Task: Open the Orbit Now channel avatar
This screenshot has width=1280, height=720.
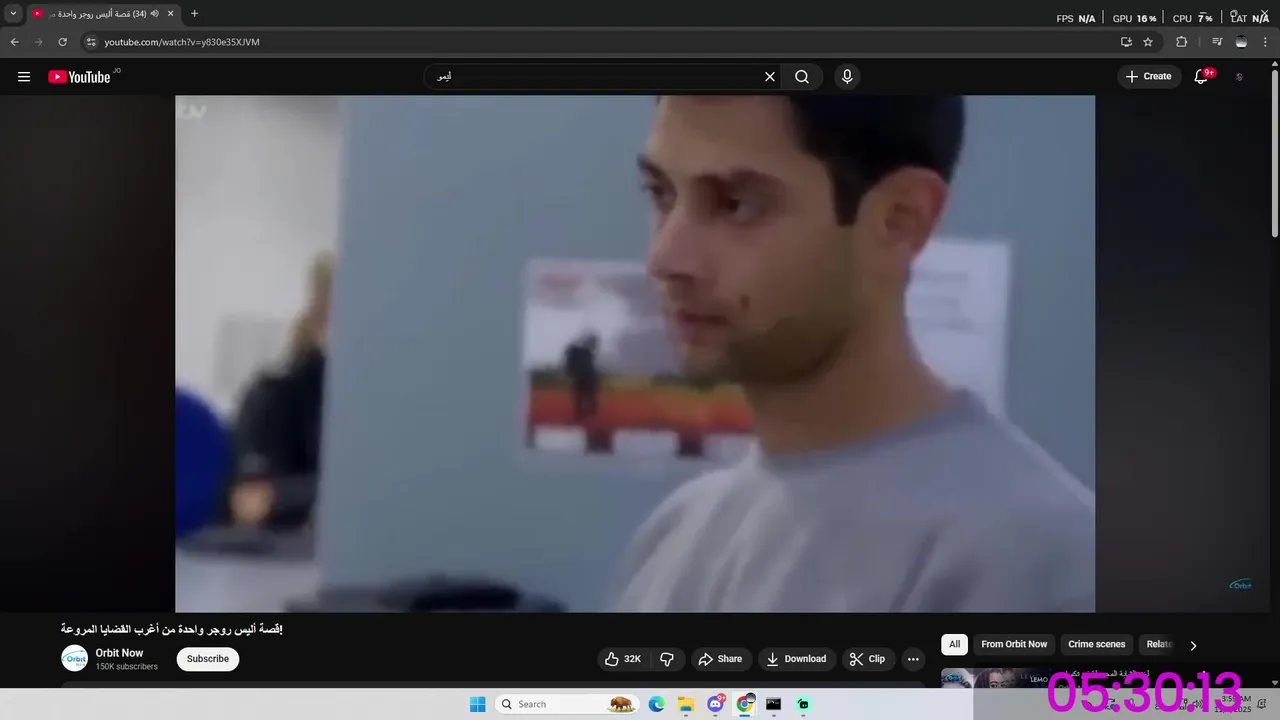Action: tap(75, 658)
